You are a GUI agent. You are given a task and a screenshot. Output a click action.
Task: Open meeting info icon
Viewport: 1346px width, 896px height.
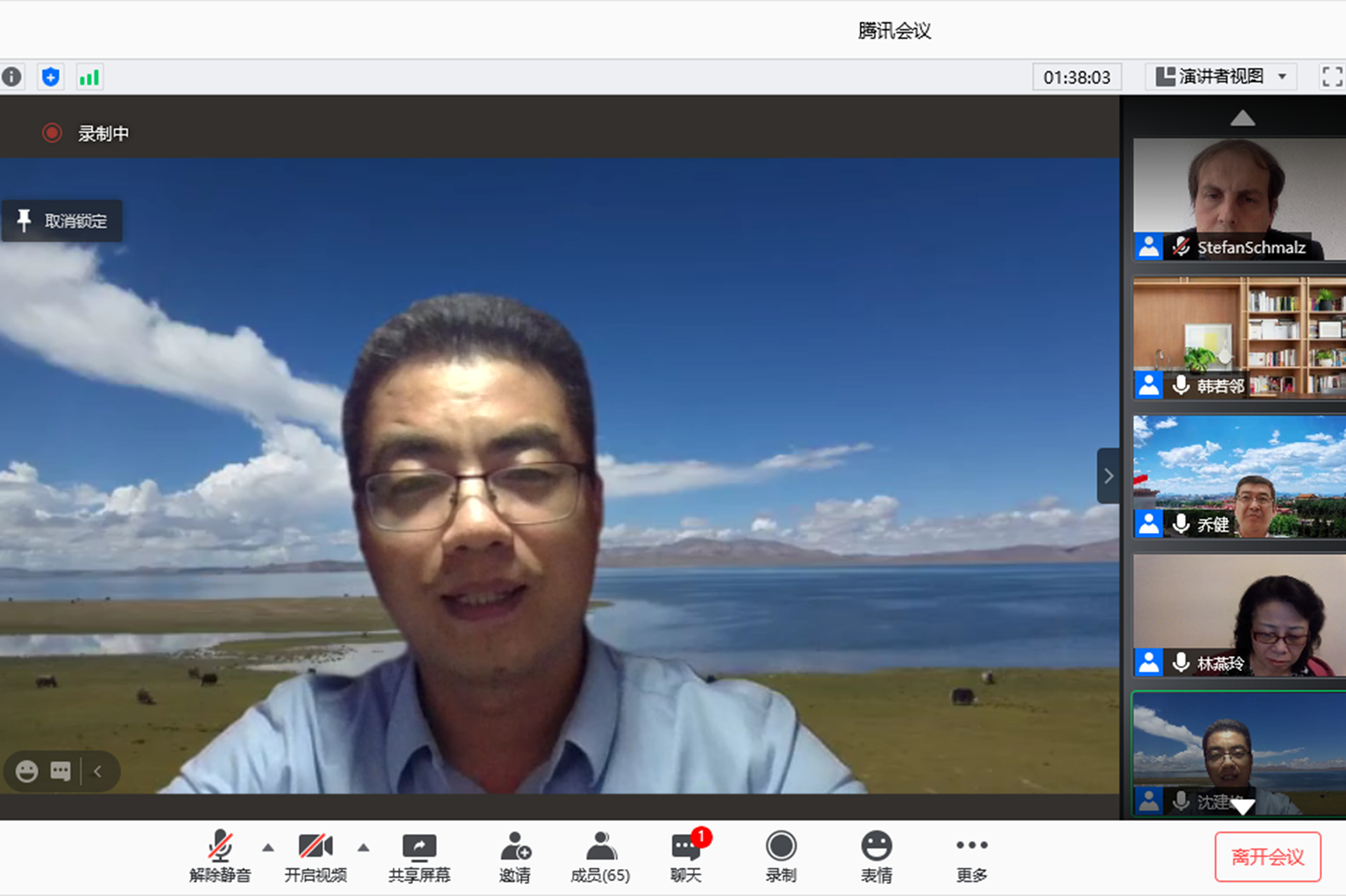[x=11, y=77]
